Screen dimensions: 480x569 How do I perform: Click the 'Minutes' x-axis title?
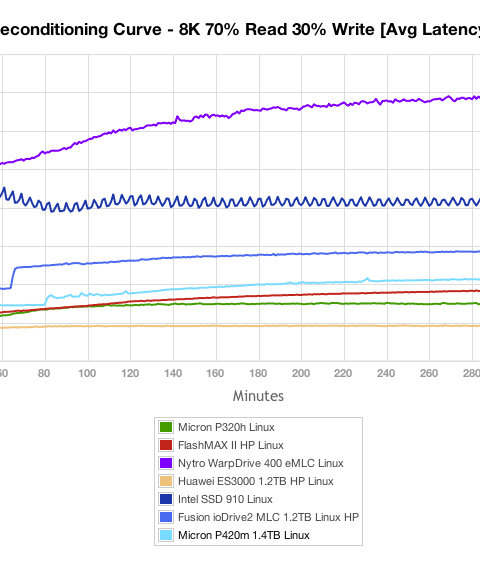pyautogui.click(x=258, y=396)
